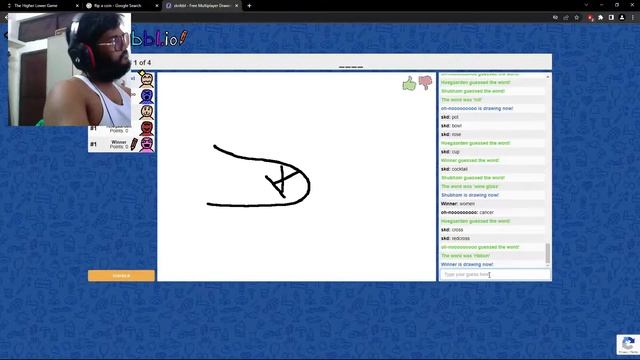This screenshot has width=640, height=360.
Task: Click the chat message 'Winner: women'
Action: click(458, 204)
